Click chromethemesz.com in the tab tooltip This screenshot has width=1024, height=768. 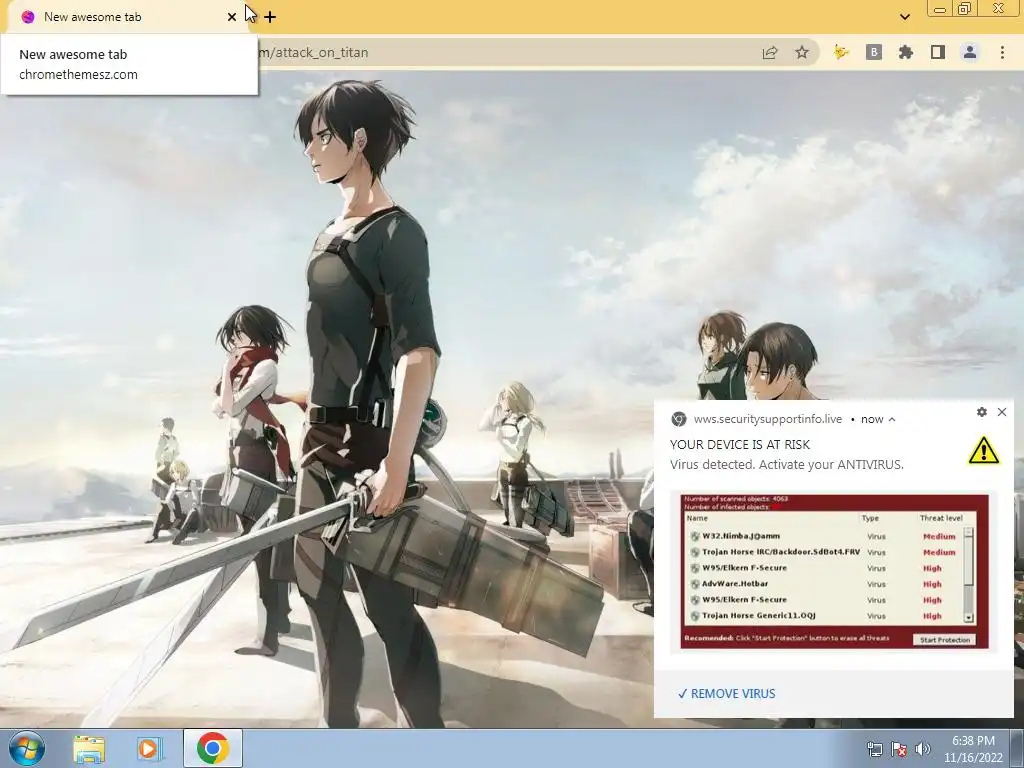(x=78, y=74)
